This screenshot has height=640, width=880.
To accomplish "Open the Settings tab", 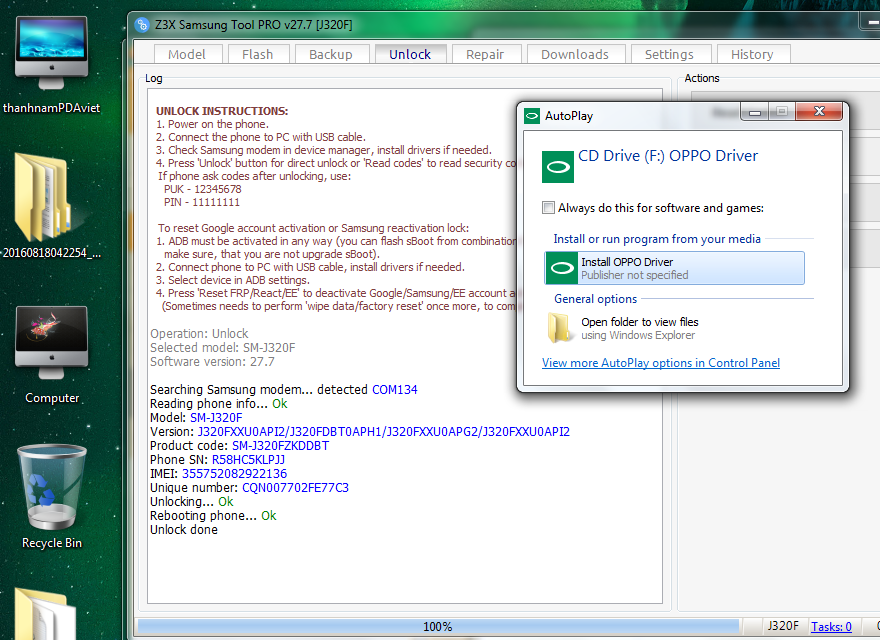I will (670, 54).
